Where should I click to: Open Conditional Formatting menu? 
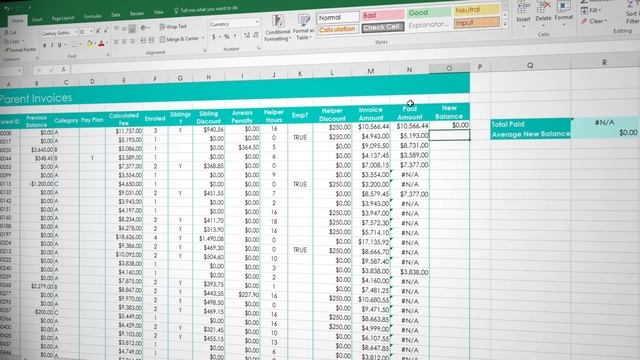tap(278, 28)
